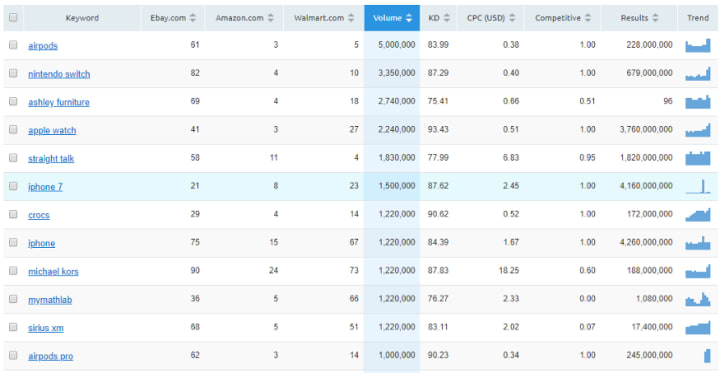720x373 pixels.
Task: Open the trend chart for sirius xm
Action: (x=698, y=328)
